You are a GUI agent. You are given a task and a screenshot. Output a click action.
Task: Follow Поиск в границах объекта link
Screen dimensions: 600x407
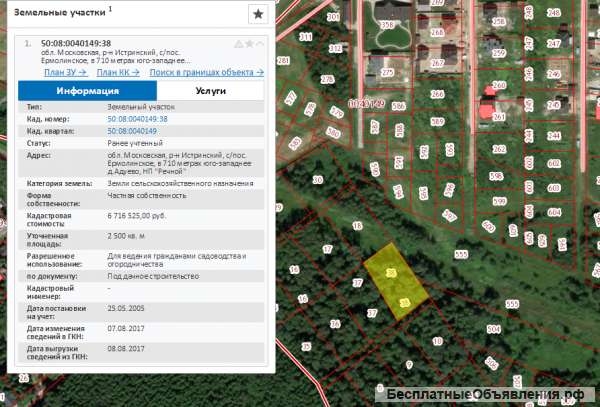[207, 72]
